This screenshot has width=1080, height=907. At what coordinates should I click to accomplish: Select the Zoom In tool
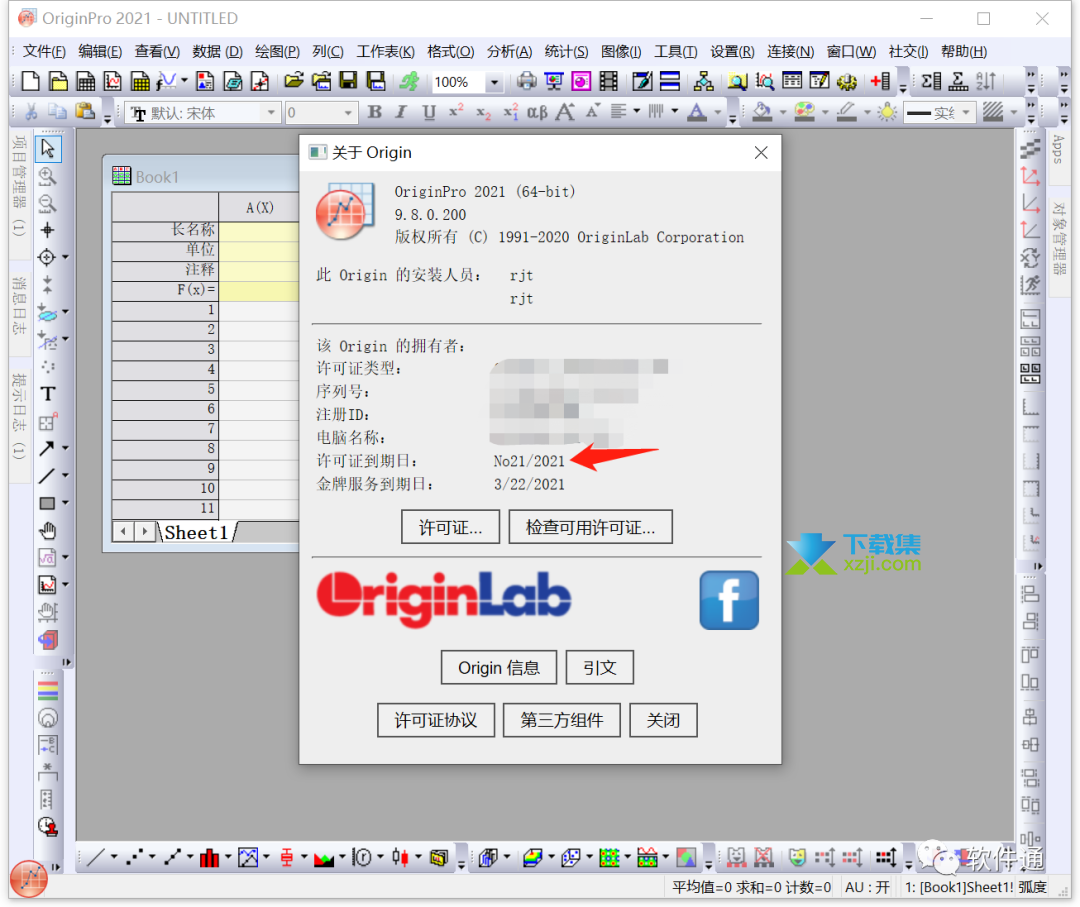pos(48,176)
